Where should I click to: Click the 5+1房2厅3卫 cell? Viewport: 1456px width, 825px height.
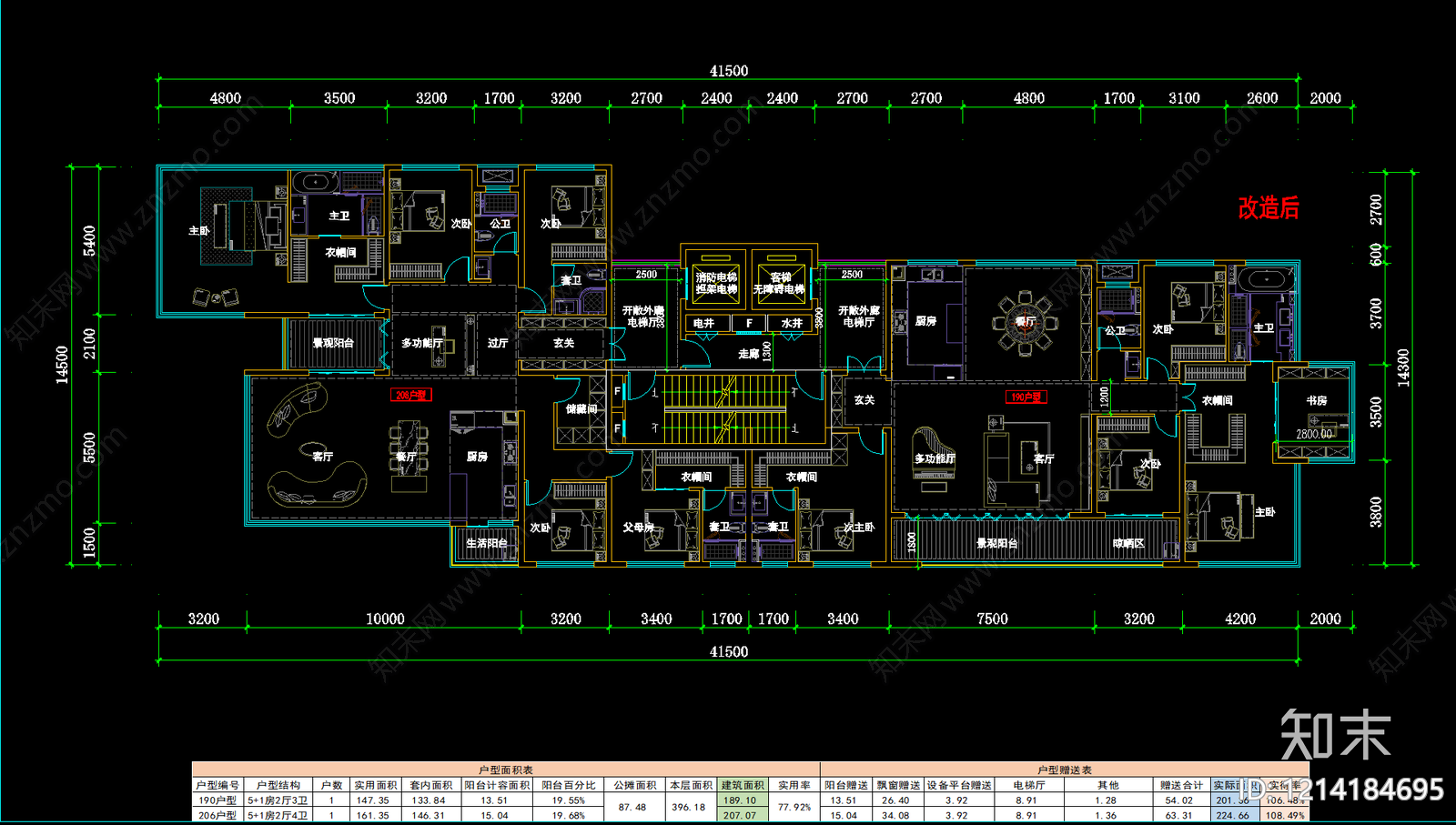pyautogui.click(x=278, y=800)
